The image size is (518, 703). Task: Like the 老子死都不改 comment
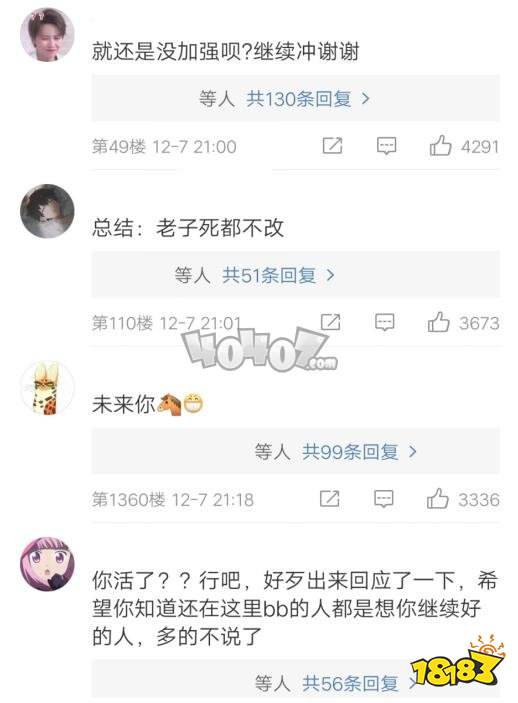click(x=438, y=322)
